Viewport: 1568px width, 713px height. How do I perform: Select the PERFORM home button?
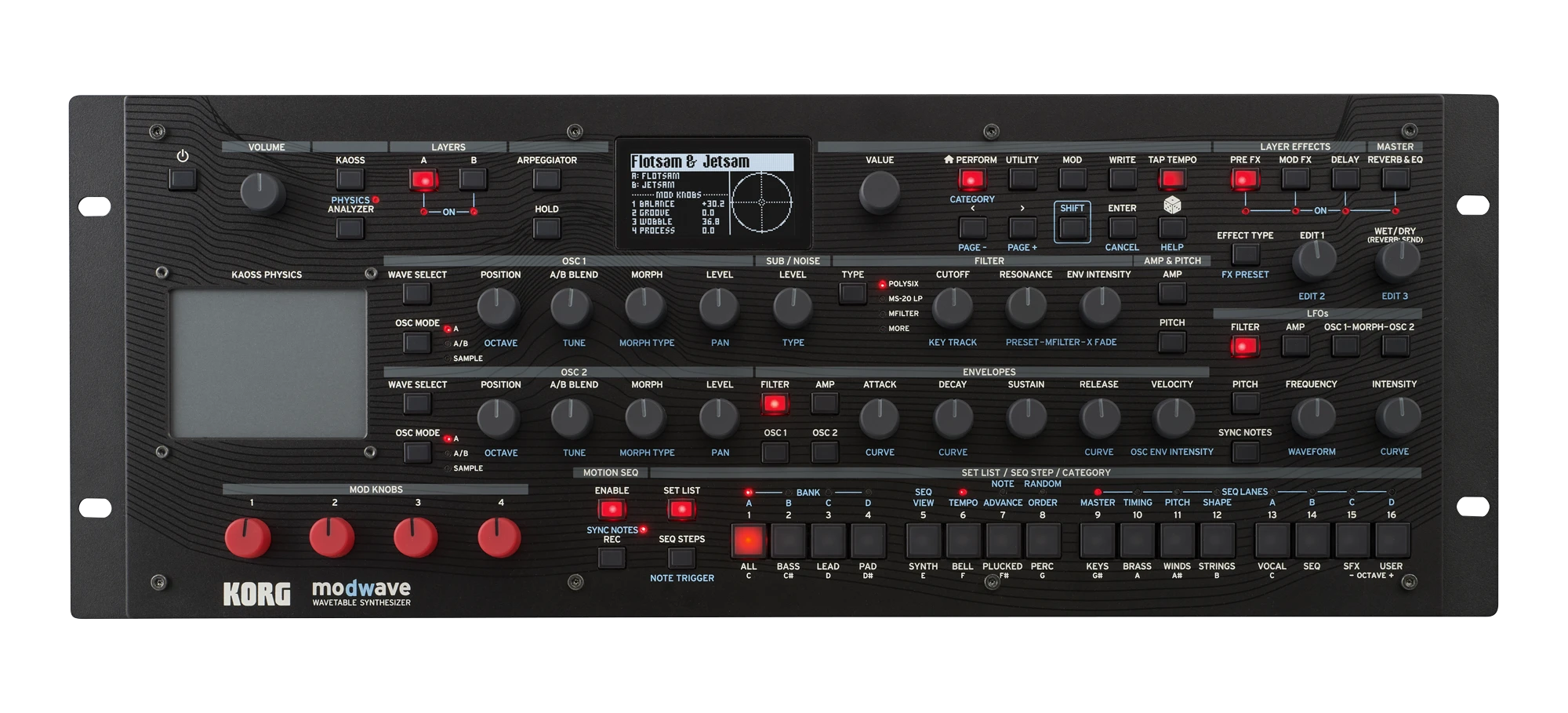(x=972, y=180)
